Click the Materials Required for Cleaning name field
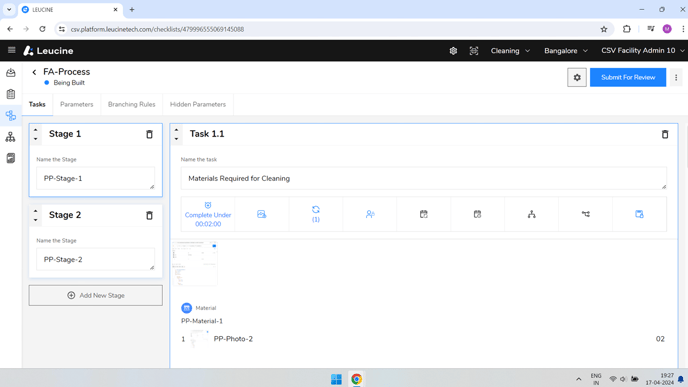The width and height of the screenshot is (688, 387). click(x=423, y=179)
